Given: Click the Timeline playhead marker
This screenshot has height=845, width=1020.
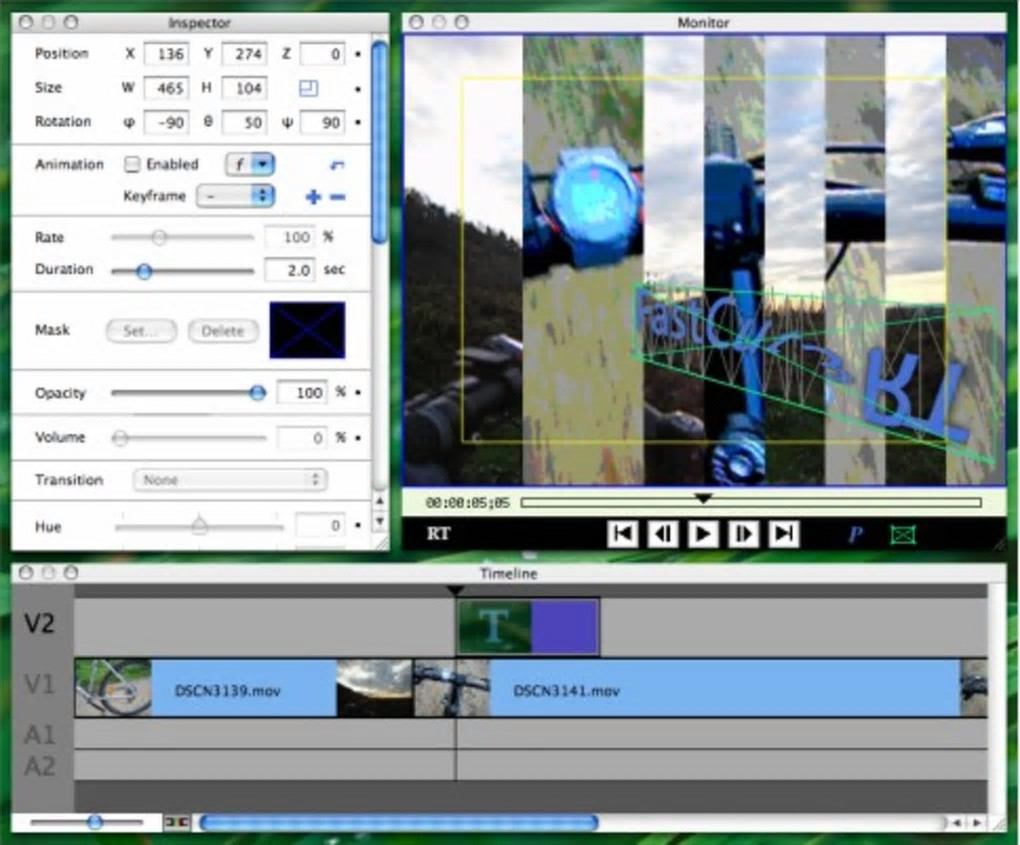Looking at the screenshot, I should (x=456, y=591).
